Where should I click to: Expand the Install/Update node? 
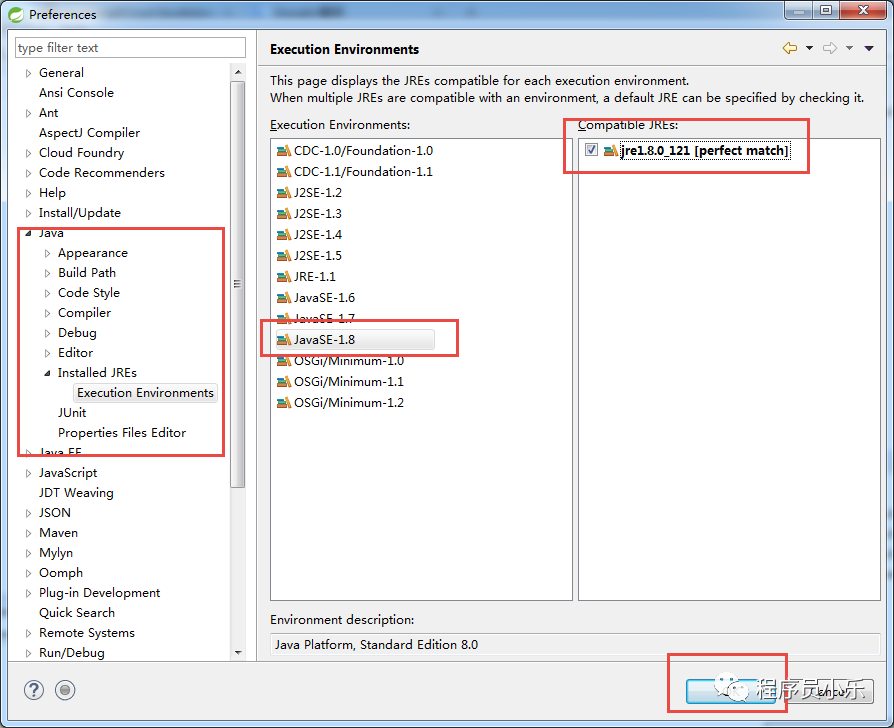click(x=28, y=213)
